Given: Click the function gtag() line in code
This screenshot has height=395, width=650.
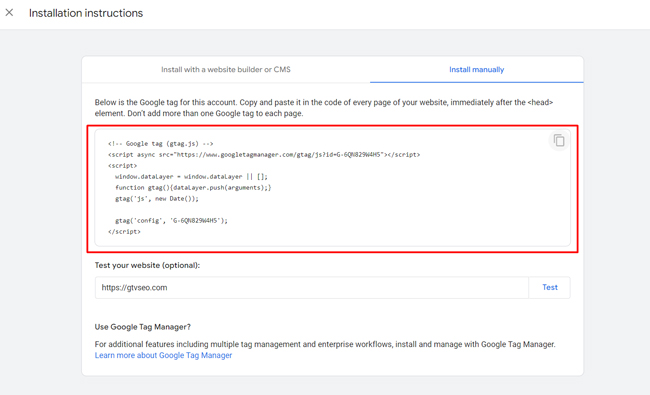Looking at the screenshot, I should pyautogui.click(x=193, y=187).
